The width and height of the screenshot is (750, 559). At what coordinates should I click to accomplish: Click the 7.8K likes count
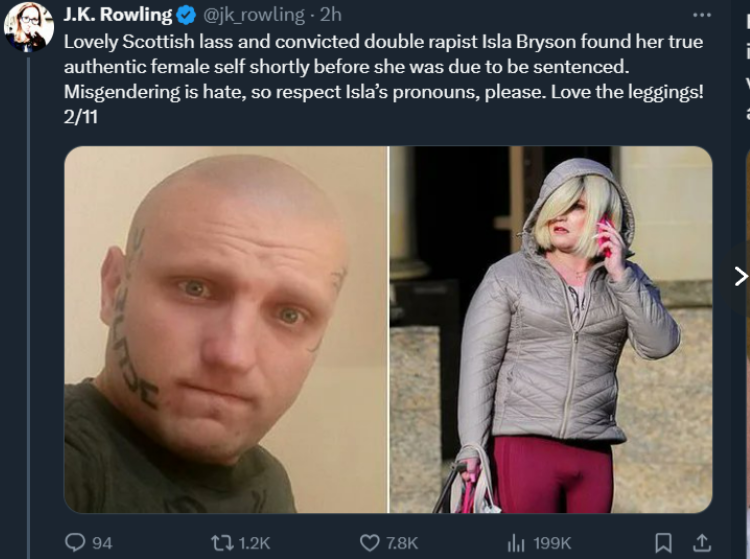click(x=402, y=543)
